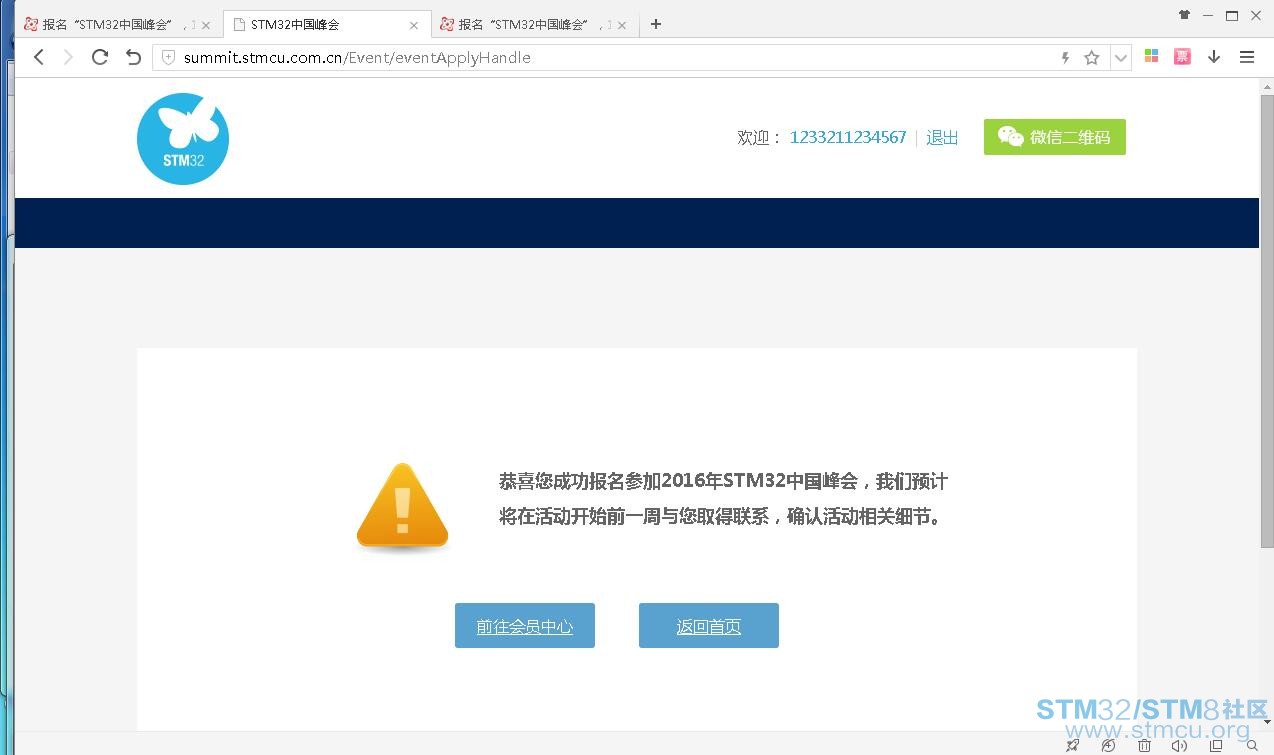Close the leftmost 报名 tab
The width and height of the screenshot is (1274, 755).
coord(206,25)
